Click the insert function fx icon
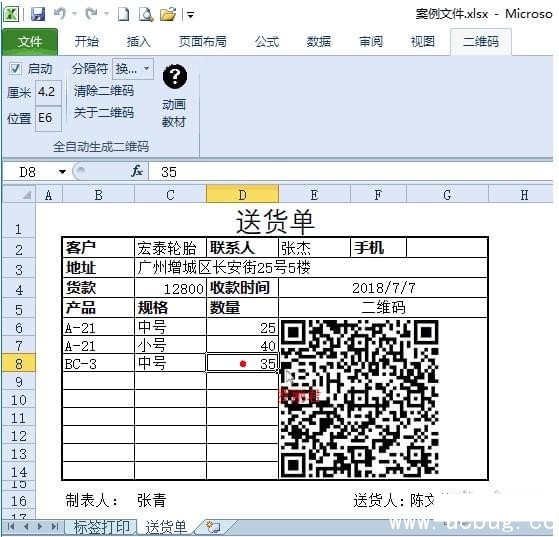 137,172
